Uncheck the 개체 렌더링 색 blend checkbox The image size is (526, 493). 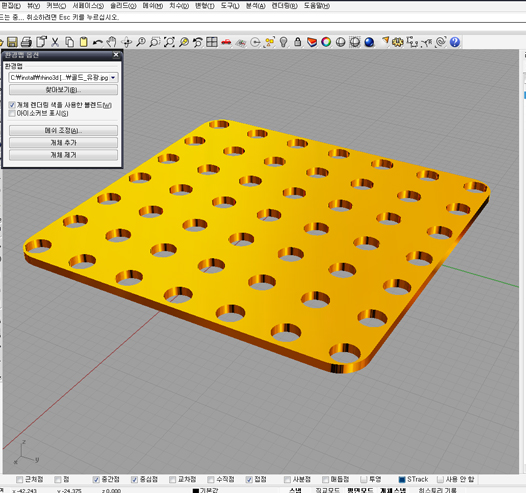12,105
